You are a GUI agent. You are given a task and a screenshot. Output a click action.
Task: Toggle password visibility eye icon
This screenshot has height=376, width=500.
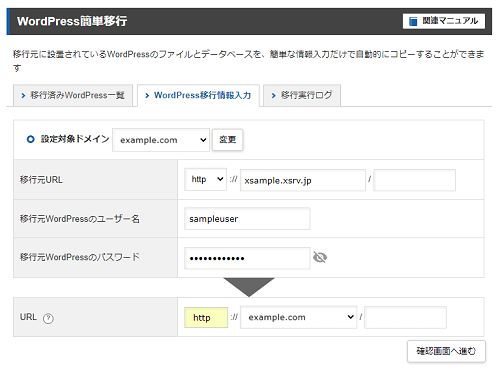(x=320, y=257)
